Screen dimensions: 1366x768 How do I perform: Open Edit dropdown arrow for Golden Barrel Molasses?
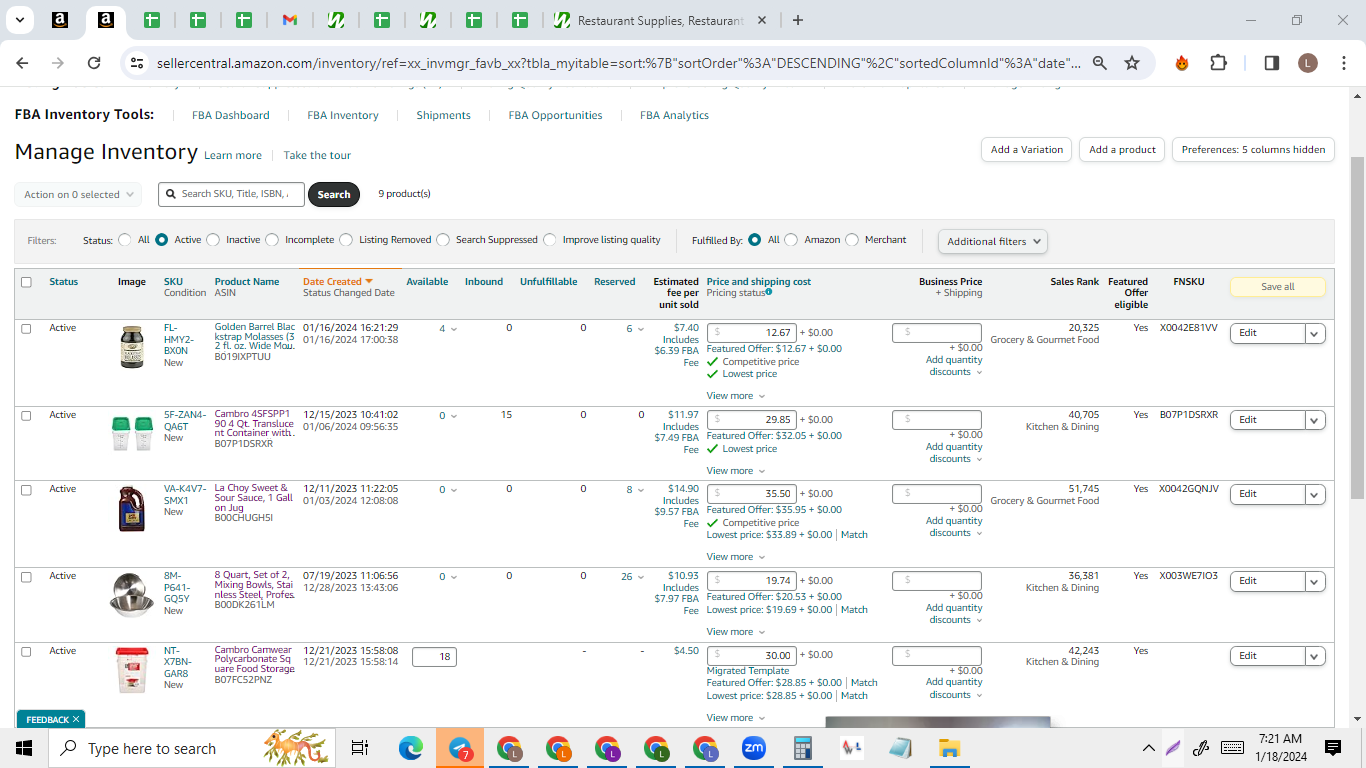coord(1315,333)
